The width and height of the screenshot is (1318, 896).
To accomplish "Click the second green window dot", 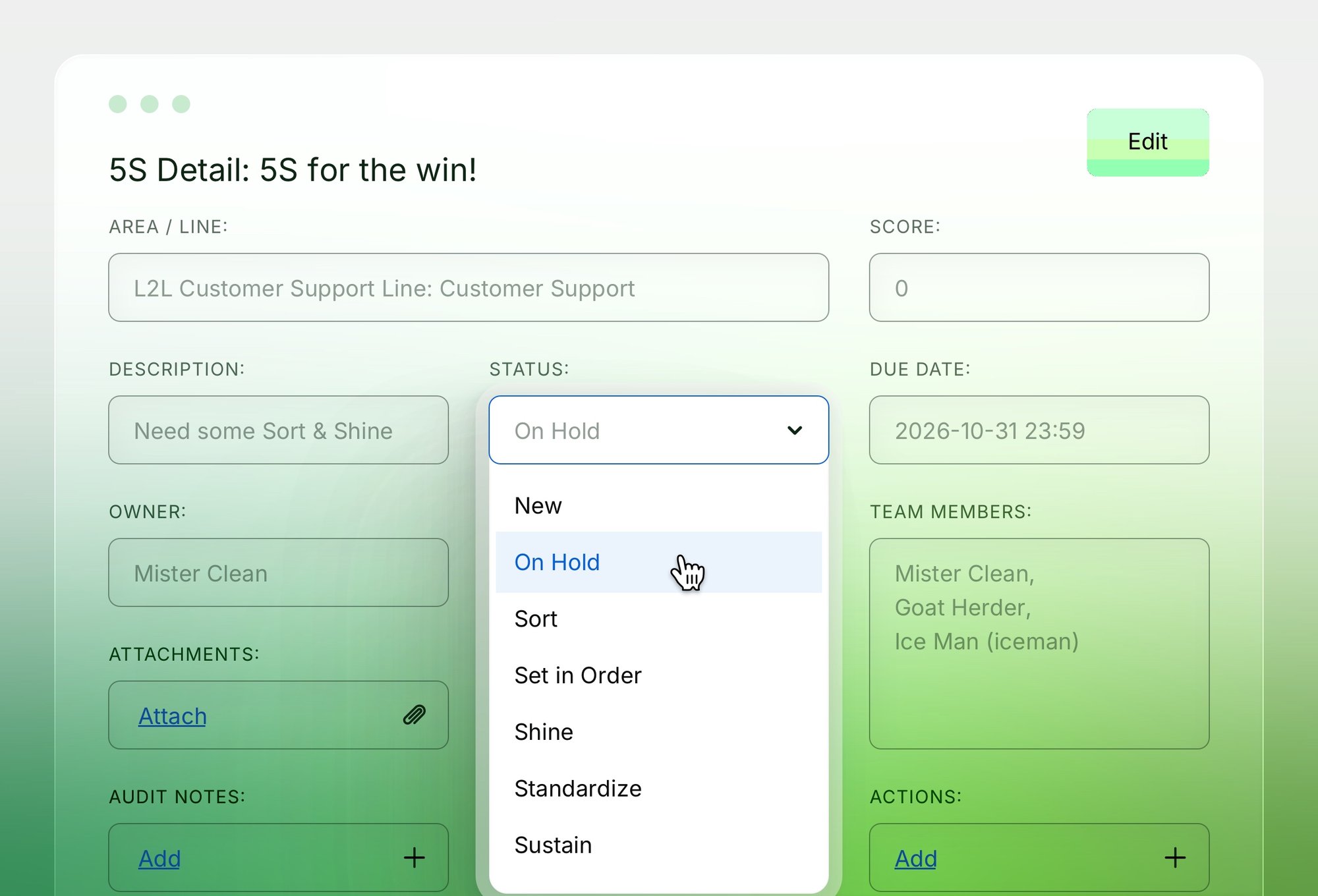I will (150, 104).
